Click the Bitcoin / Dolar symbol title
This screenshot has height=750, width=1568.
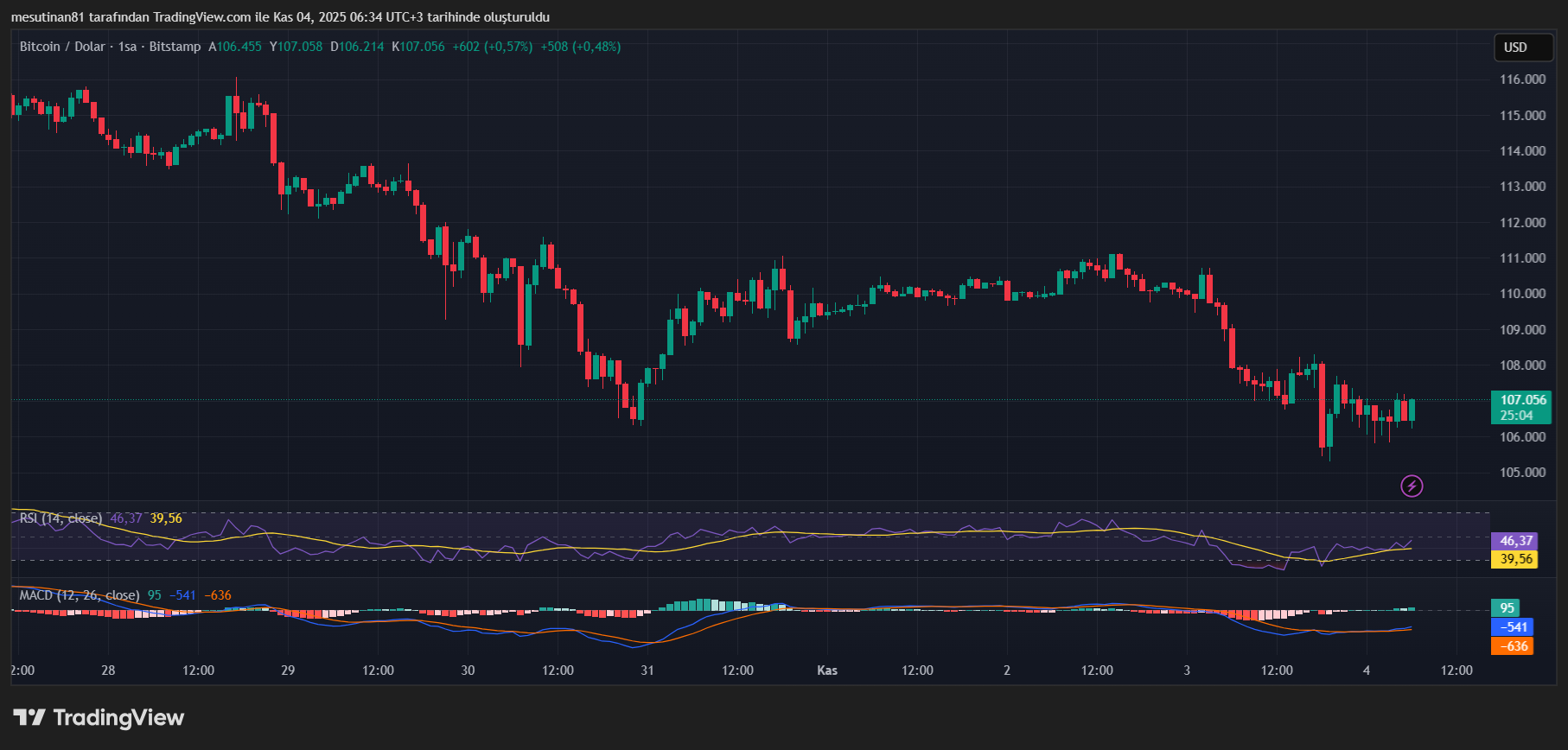tap(62, 47)
